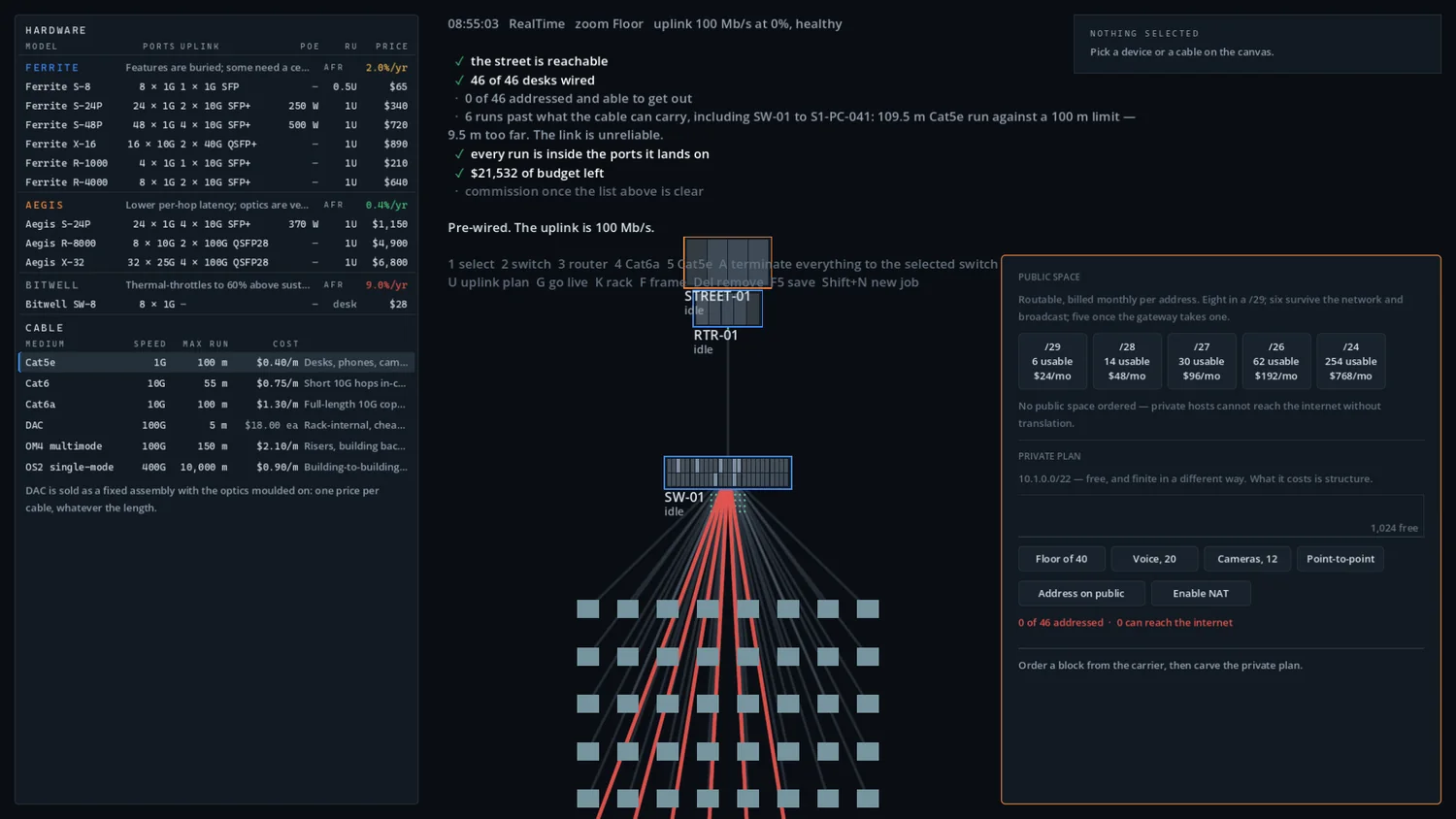Pick the Aegis S-24P switch
The height and width of the screenshot is (819, 1456).
point(216,224)
